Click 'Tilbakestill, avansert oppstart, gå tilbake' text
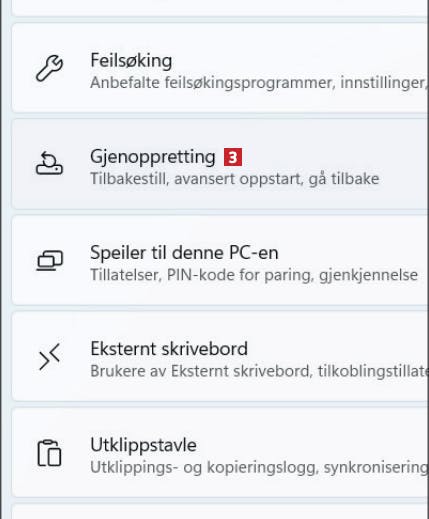The image size is (429, 519). pos(235,179)
